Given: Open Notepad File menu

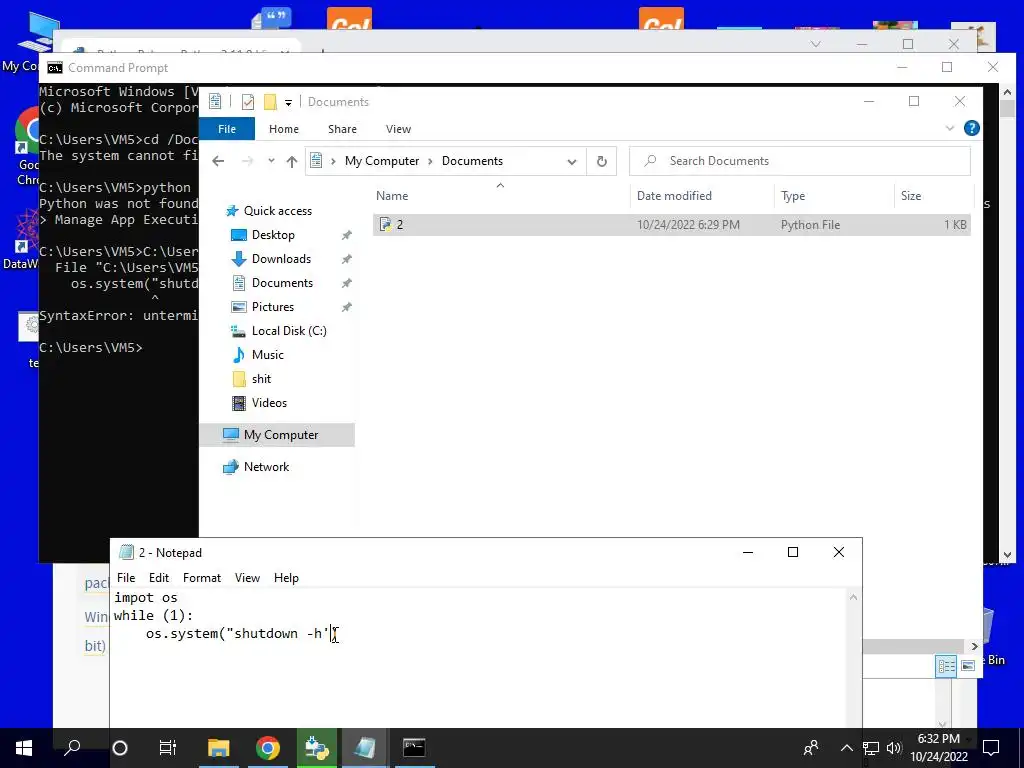Looking at the screenshot, I should (x=126, y=578).
